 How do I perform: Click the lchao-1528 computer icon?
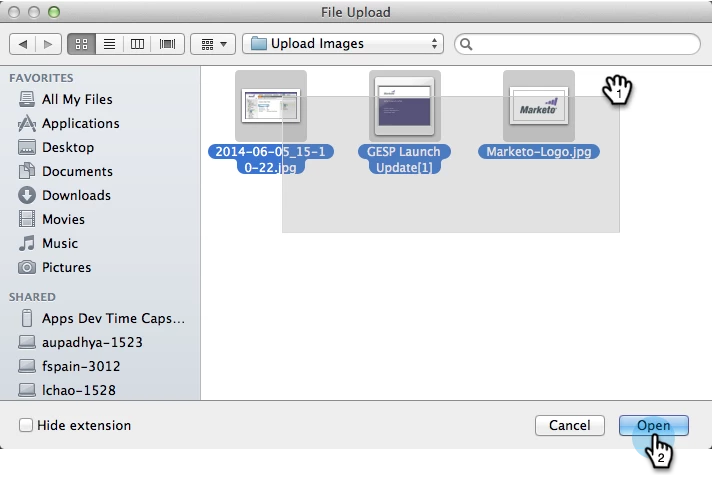pyautogui.click(x=27, y=390)
